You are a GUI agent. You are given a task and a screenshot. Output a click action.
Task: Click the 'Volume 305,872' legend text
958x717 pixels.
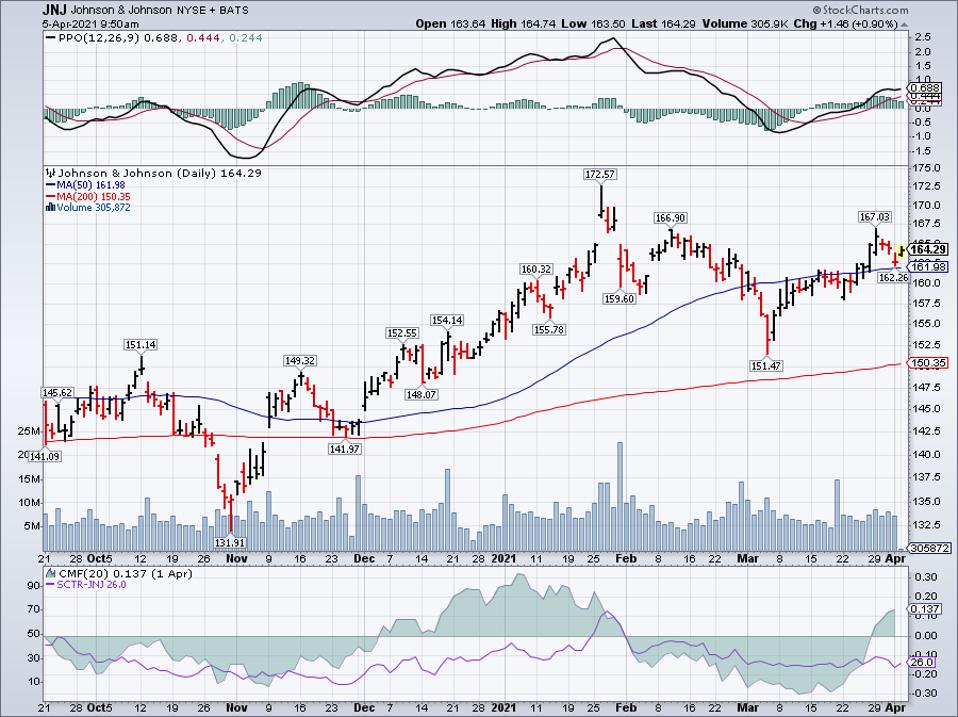(x=93, y=208)
